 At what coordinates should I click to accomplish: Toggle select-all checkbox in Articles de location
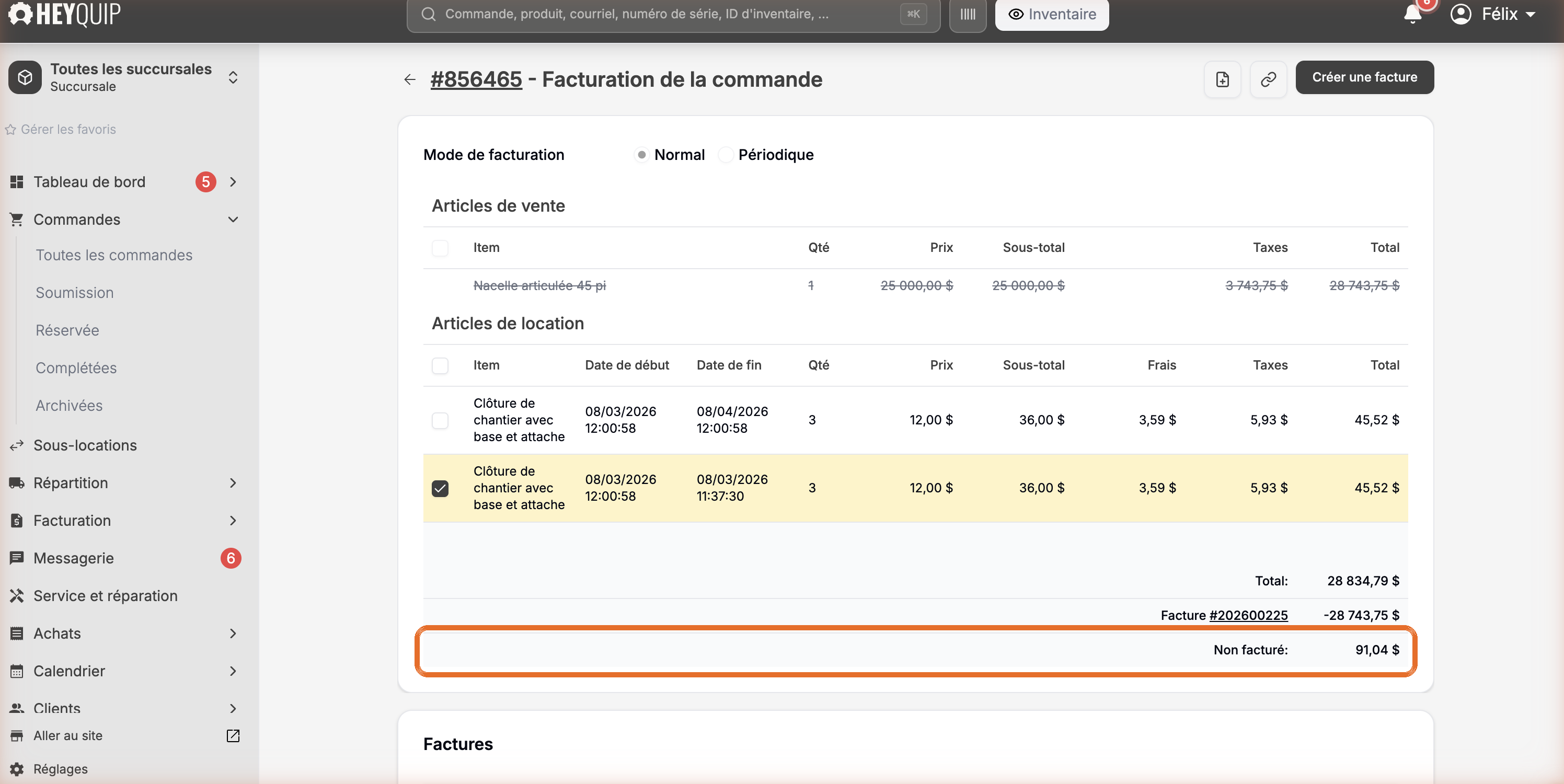click(440, 365)
